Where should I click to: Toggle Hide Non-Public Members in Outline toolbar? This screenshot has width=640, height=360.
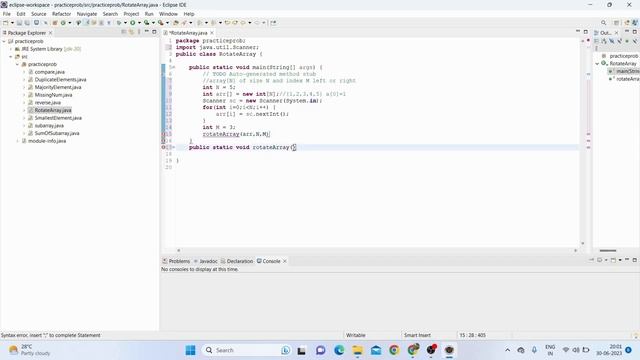point(627,41)
